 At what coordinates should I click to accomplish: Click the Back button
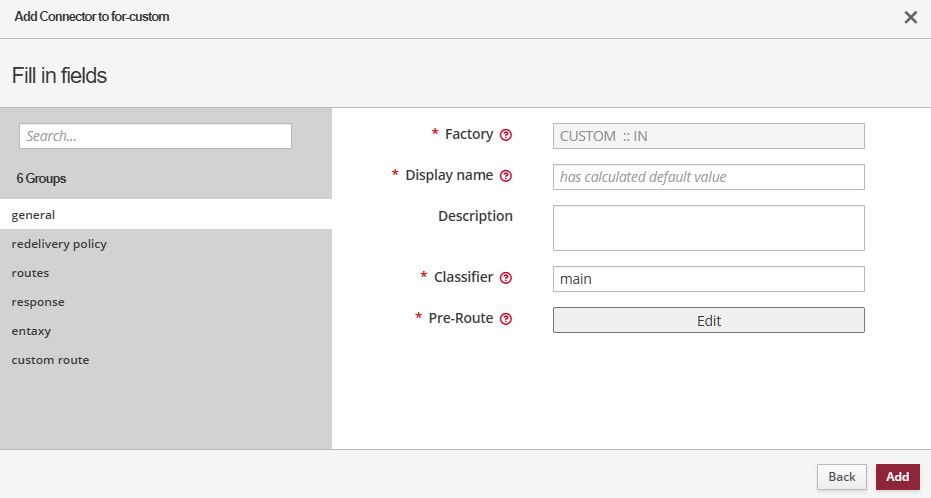[x=842, y=477]
